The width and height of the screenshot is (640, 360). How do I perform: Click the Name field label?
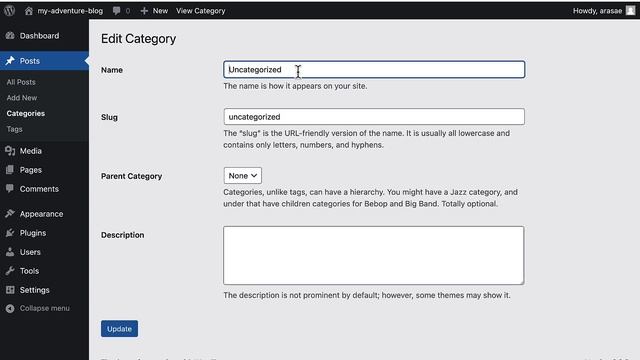[x=112, y=70]
